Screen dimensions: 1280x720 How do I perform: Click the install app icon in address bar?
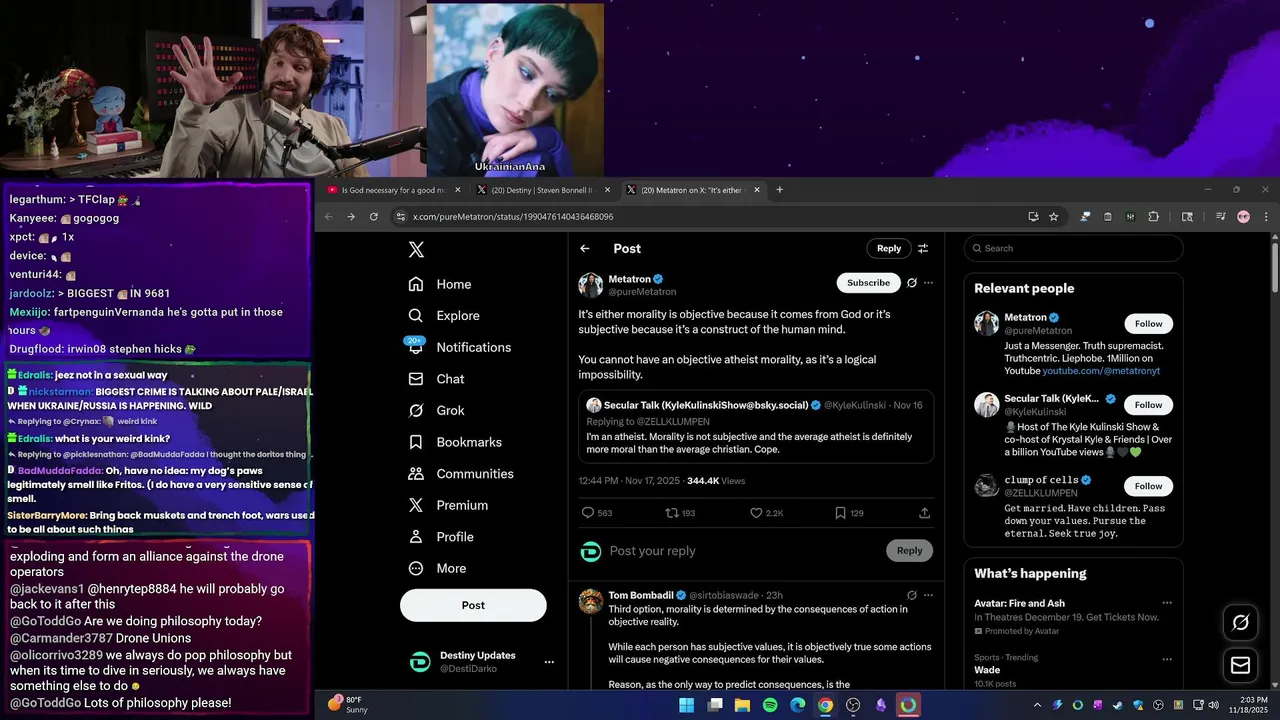click(1033, 216)
